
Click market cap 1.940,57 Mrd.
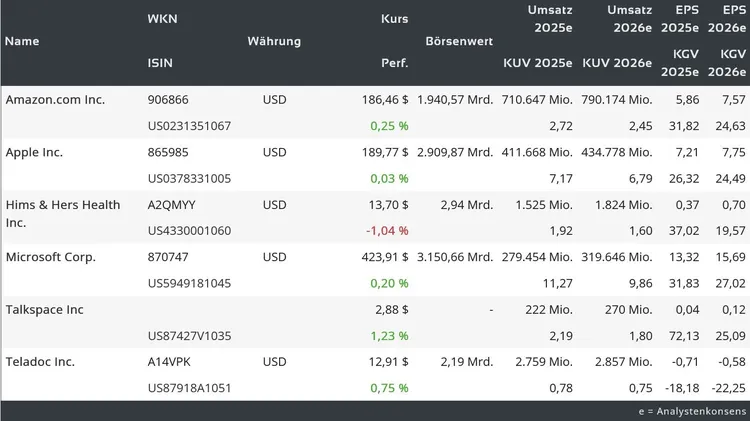tap(455, 100)
